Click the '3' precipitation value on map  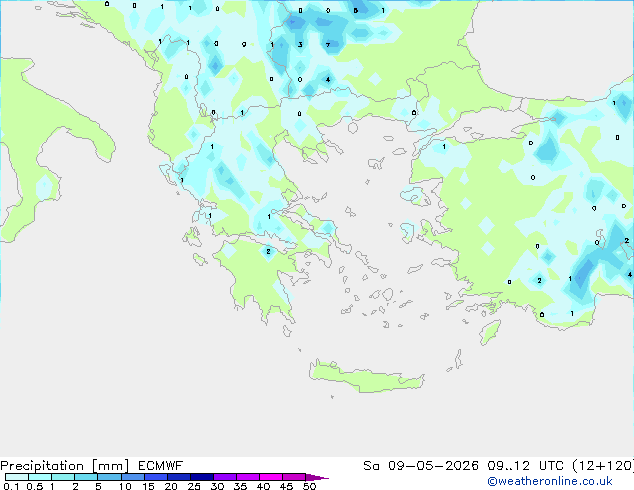pyautogui.click(x=300, y=45)
